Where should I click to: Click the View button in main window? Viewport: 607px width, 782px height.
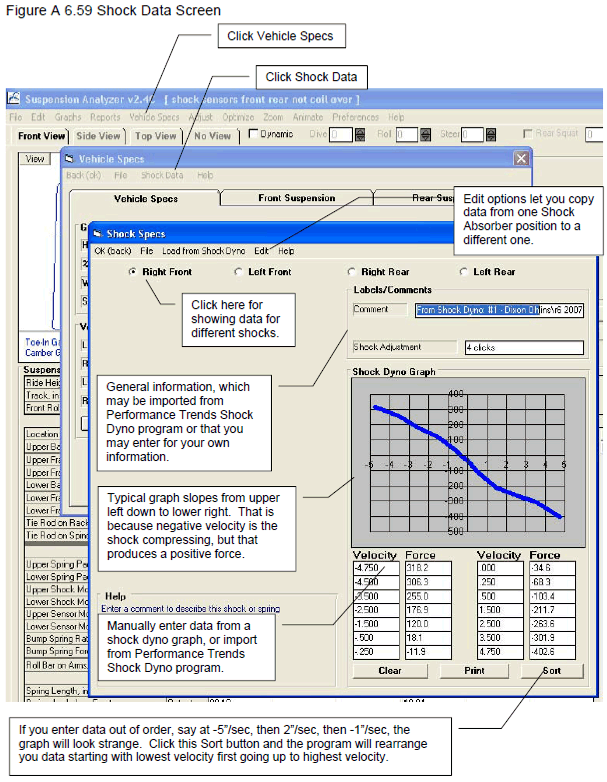[x=35, y=159]
